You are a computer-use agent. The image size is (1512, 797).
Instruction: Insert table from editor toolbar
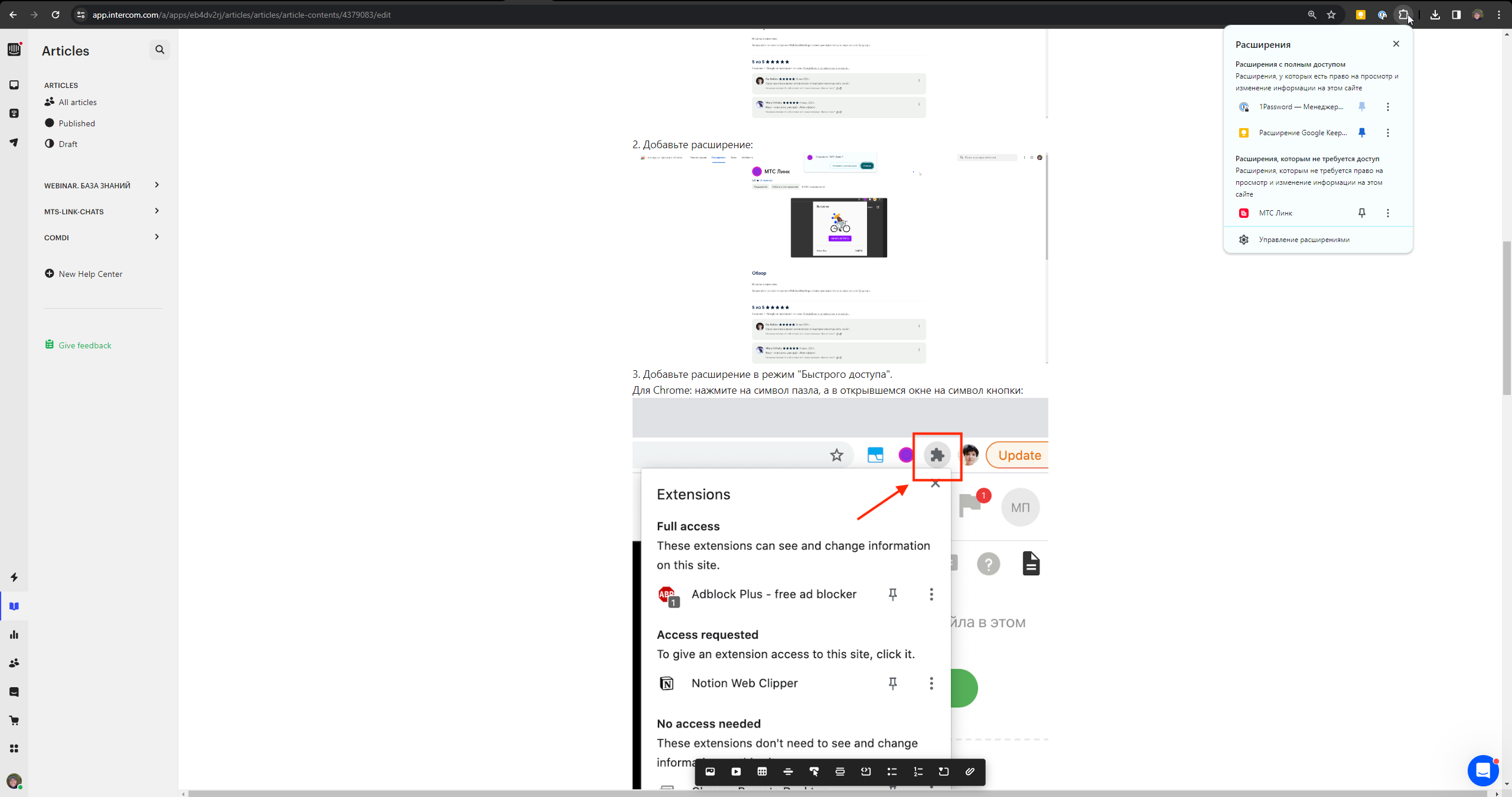tap(762, 772)
